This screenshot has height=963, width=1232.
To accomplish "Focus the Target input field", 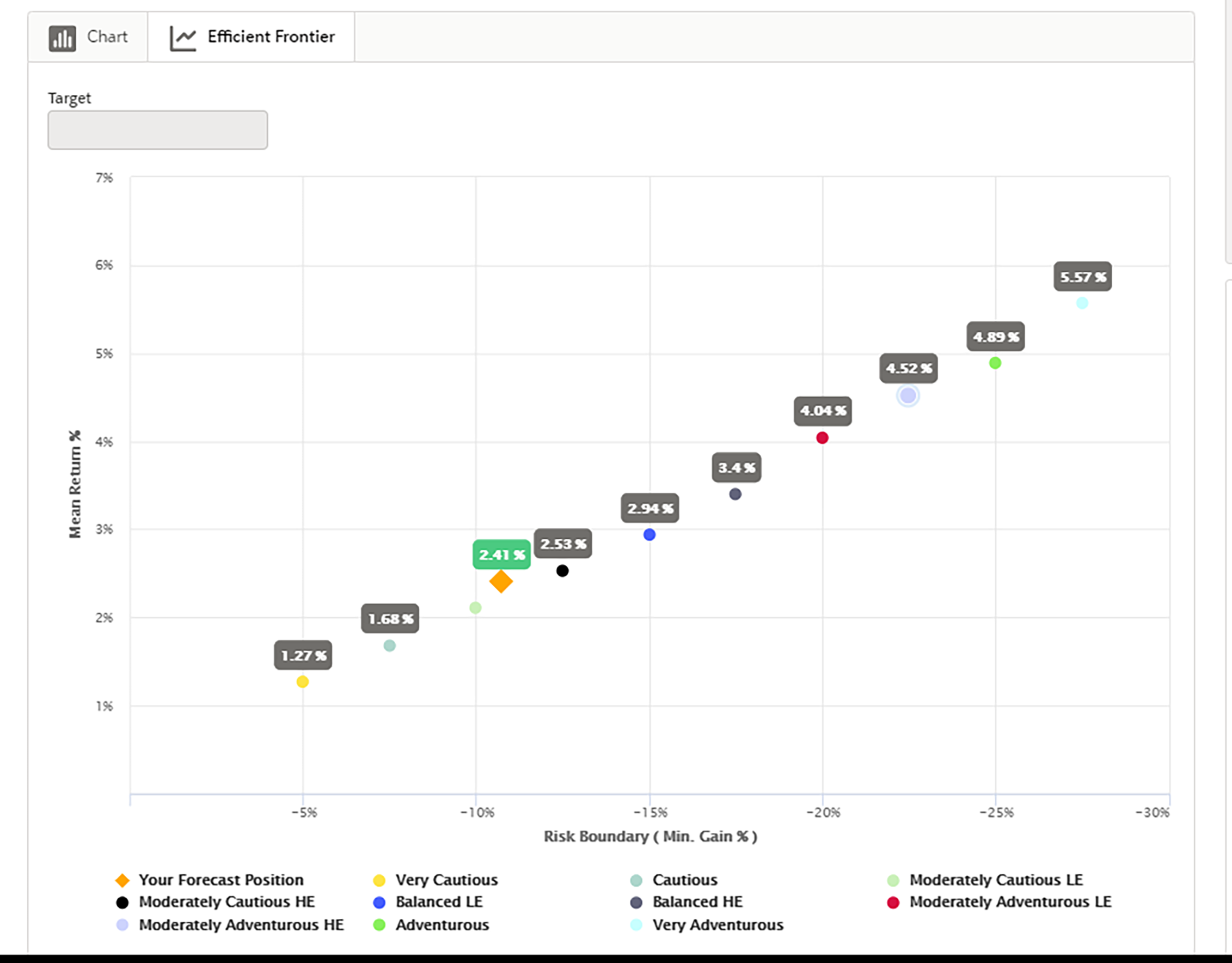I will point(157,130).
